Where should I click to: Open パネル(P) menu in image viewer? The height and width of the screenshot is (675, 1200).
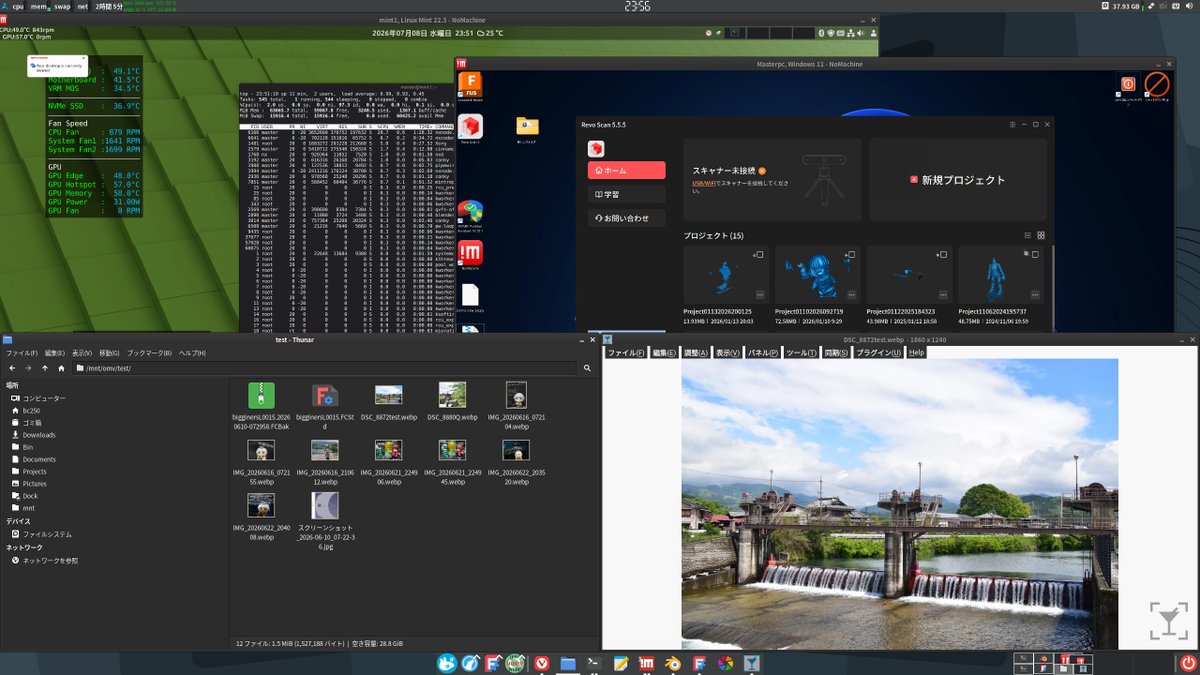[763, 353]
